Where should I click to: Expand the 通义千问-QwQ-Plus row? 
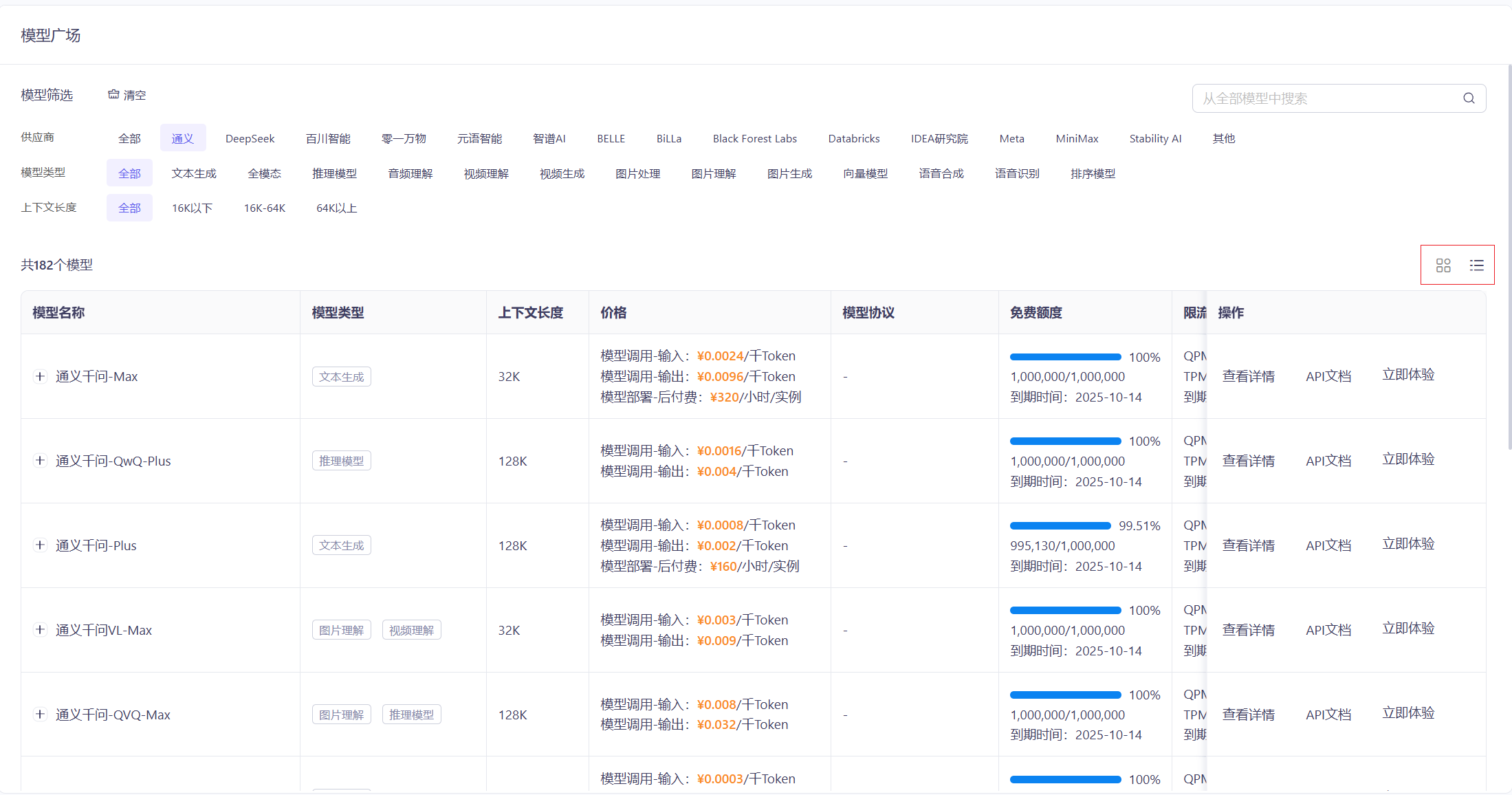pyautogui.click(x=40, y=461)
